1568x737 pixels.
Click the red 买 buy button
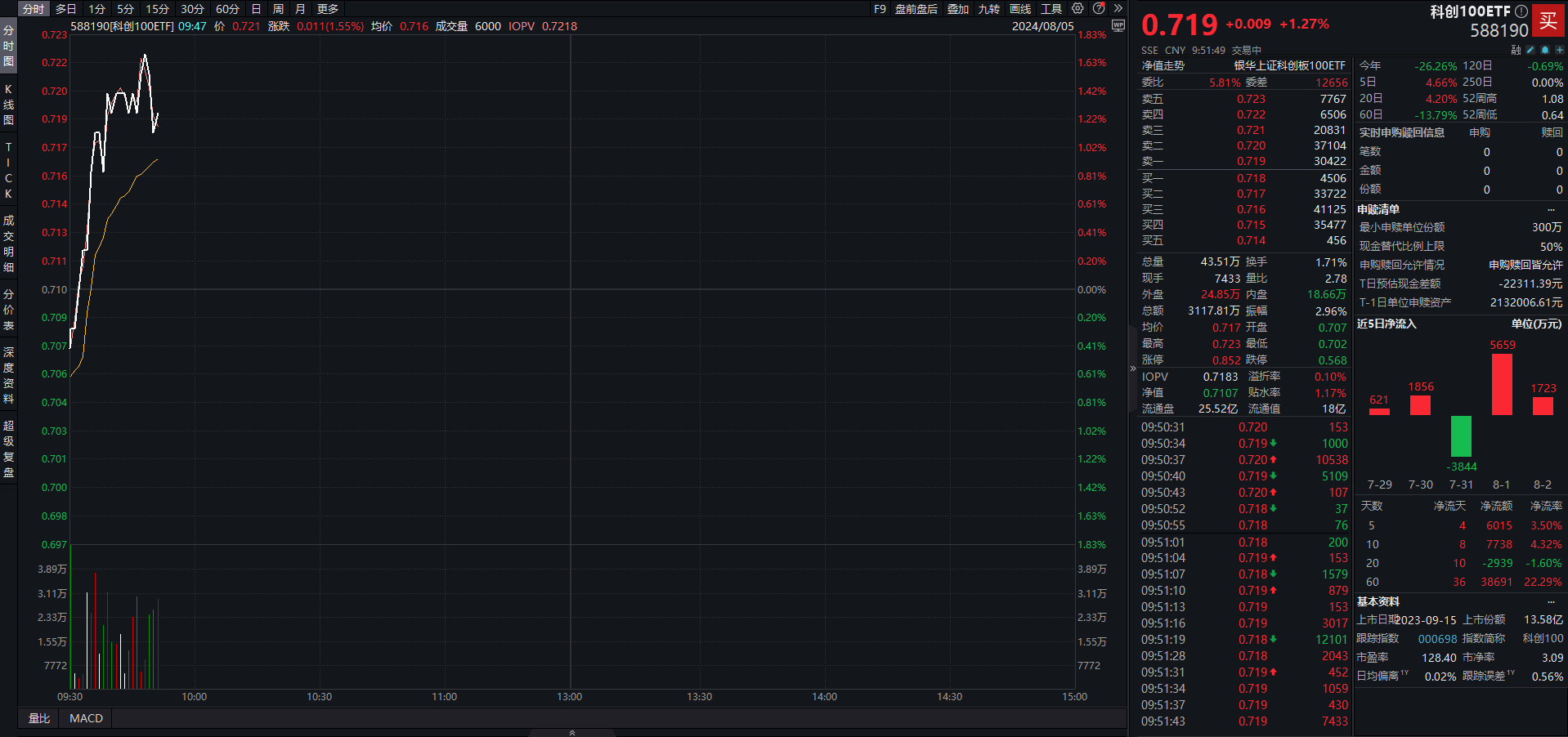(x=1548, y=21)
